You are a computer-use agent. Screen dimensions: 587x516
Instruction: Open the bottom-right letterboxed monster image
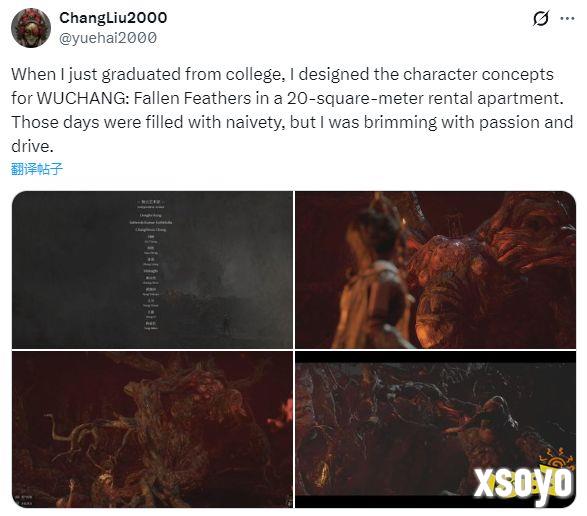point(435,429)
